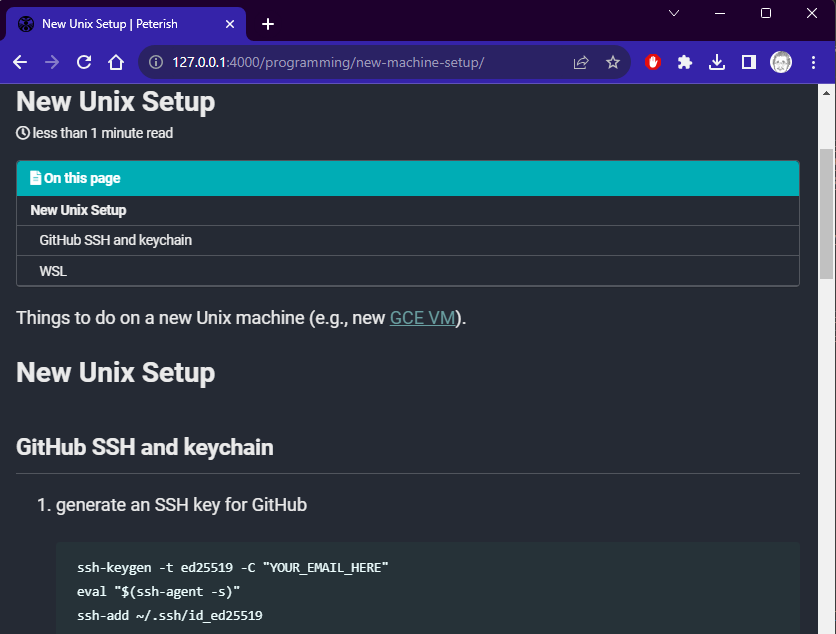Click the On this page header
This screenshot has height=634, width=836.
click(408, 178)
